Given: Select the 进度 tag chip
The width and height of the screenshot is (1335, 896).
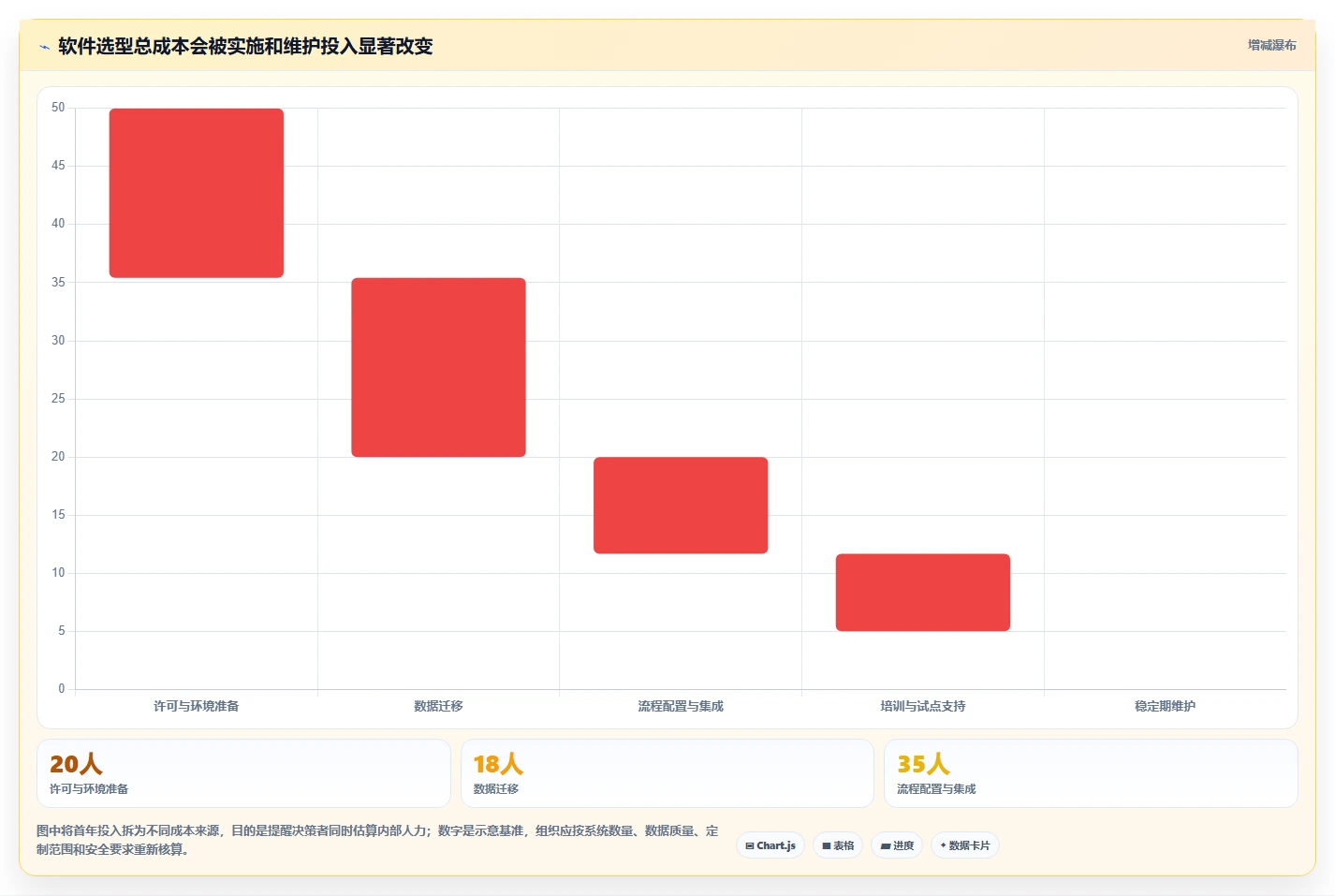Looking at the screenshot, I should [897, 845].
